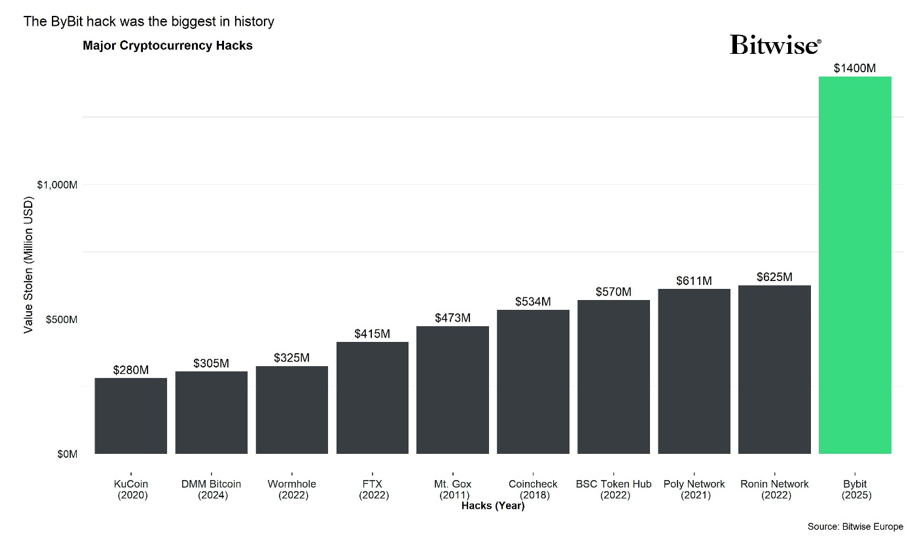The height and width of the screenshot is (549, 906).
Task: Click the Source: Bitwise Europe text
Action: coord(855,526)
